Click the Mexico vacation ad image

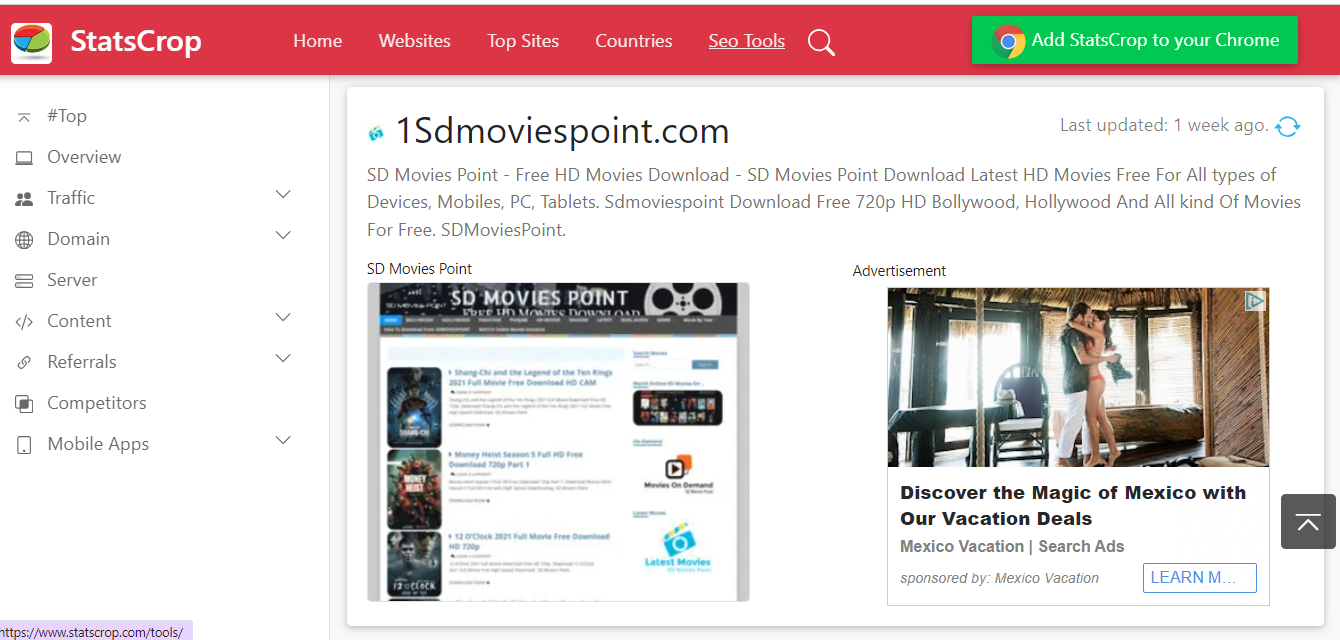(x=1078, y=377)
